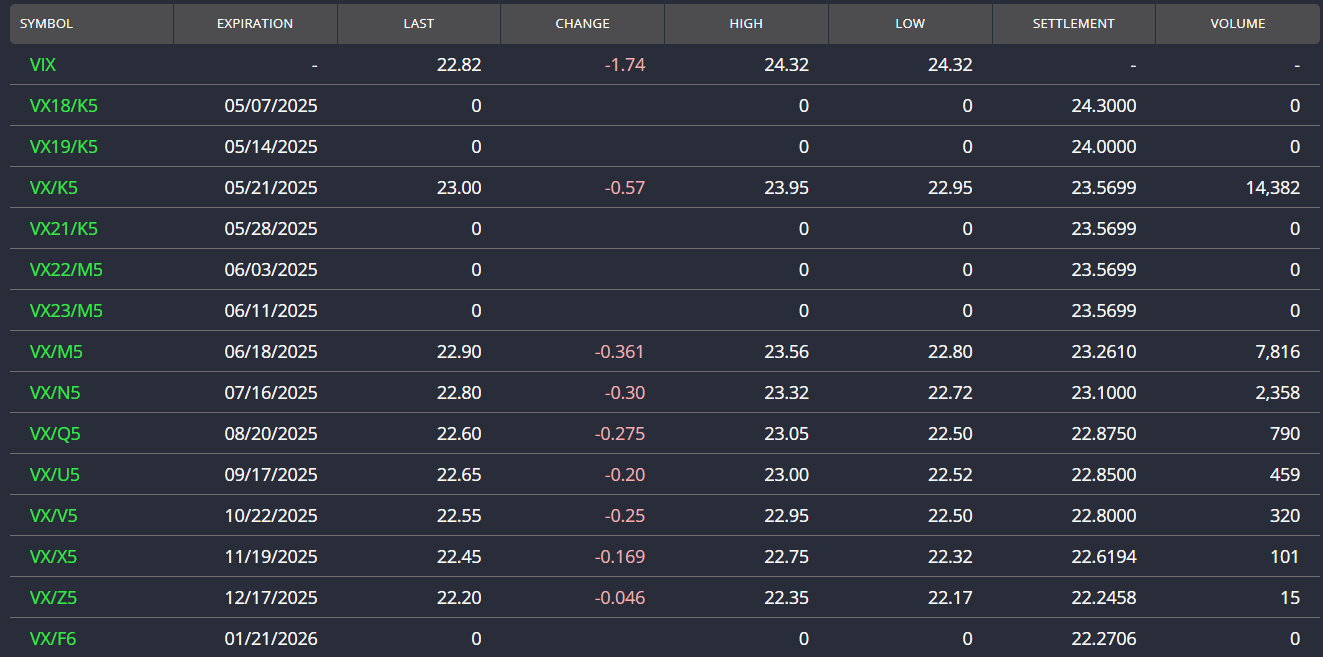Image resolution: width=1323 pixels, height=657 pixels.
Task: Click the CHANGE column header
Action: click(x=582, y=24)
